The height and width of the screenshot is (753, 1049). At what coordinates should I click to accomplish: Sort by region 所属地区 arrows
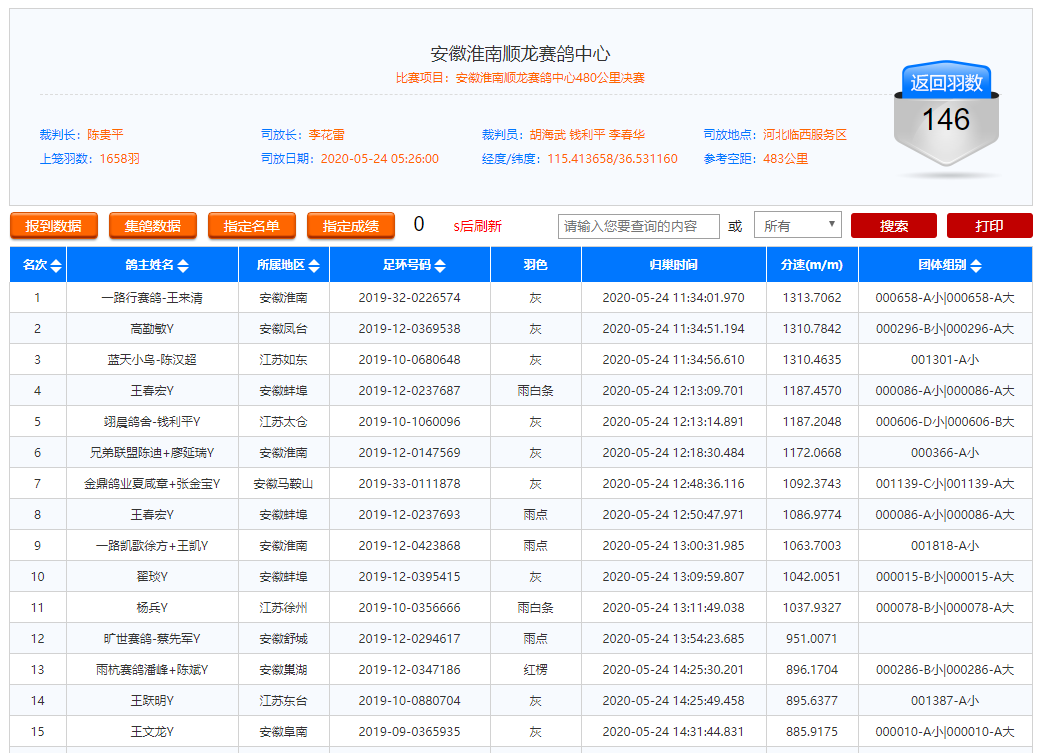click(314, 266)
